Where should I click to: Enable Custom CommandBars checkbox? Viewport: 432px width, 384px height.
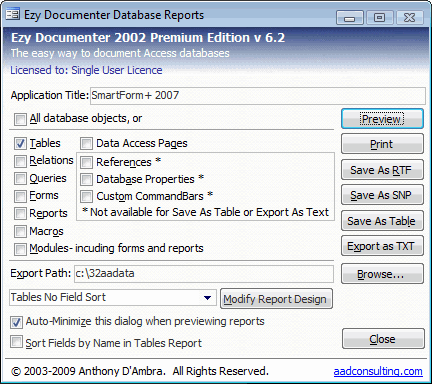86,196
